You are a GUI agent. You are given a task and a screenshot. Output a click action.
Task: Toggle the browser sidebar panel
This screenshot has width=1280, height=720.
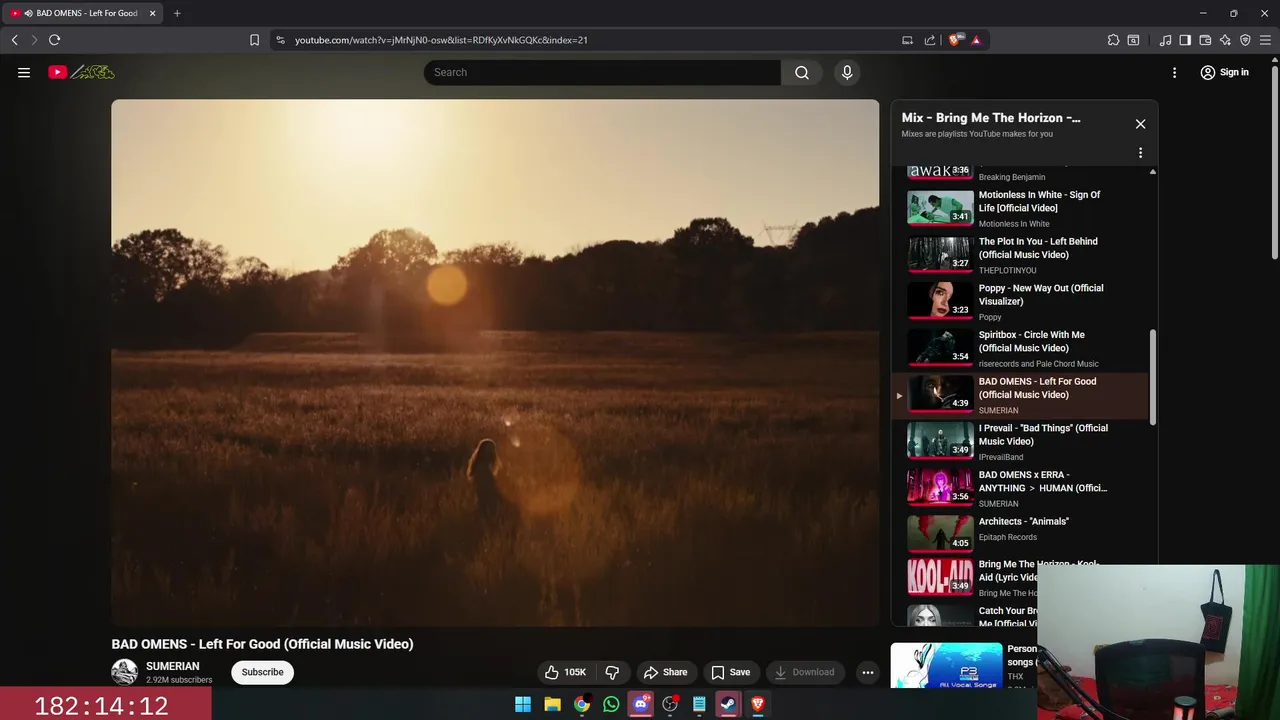coord(1185,40)
